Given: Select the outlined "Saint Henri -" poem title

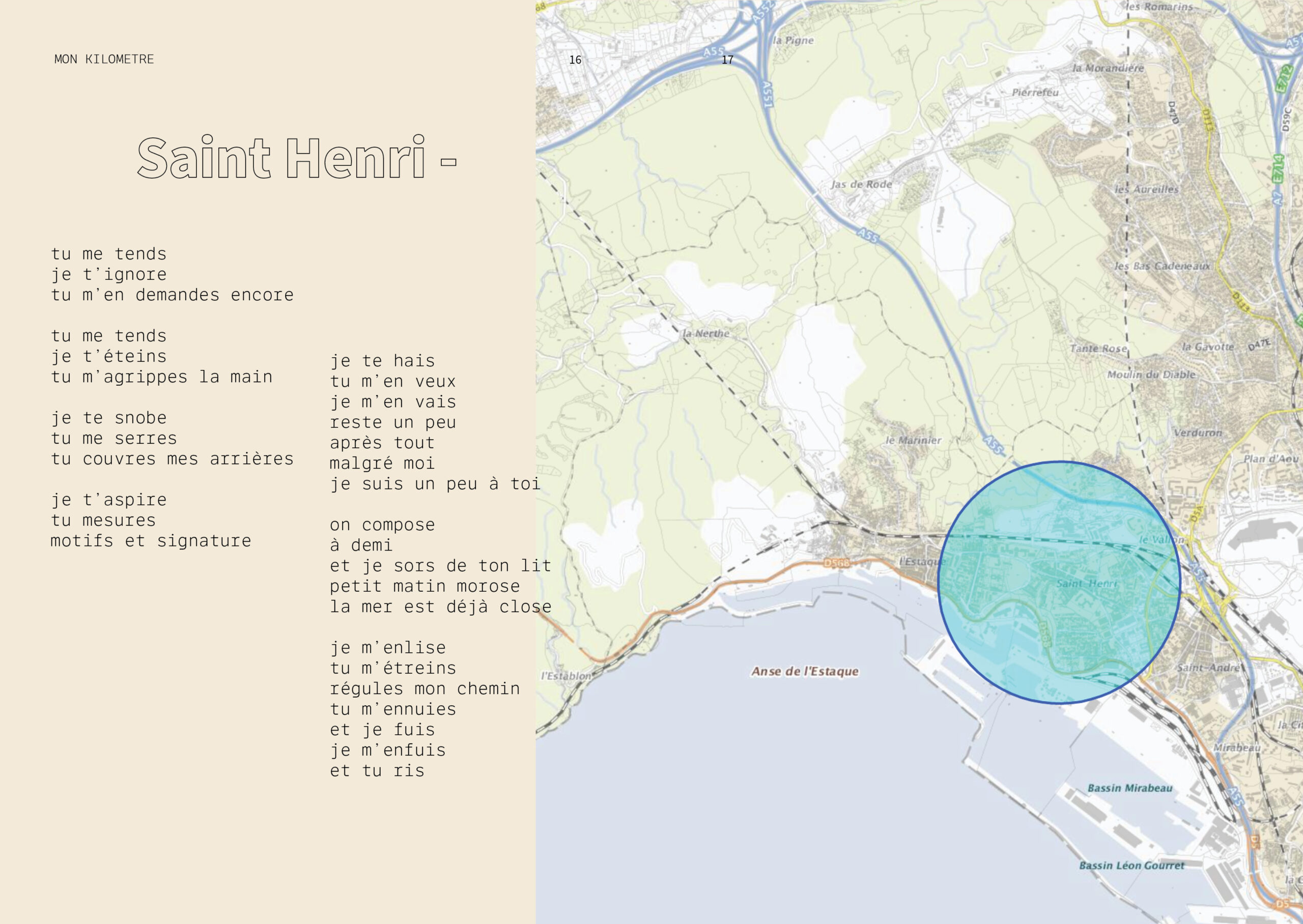Looking at the screenshot, I should coord(296,158).
